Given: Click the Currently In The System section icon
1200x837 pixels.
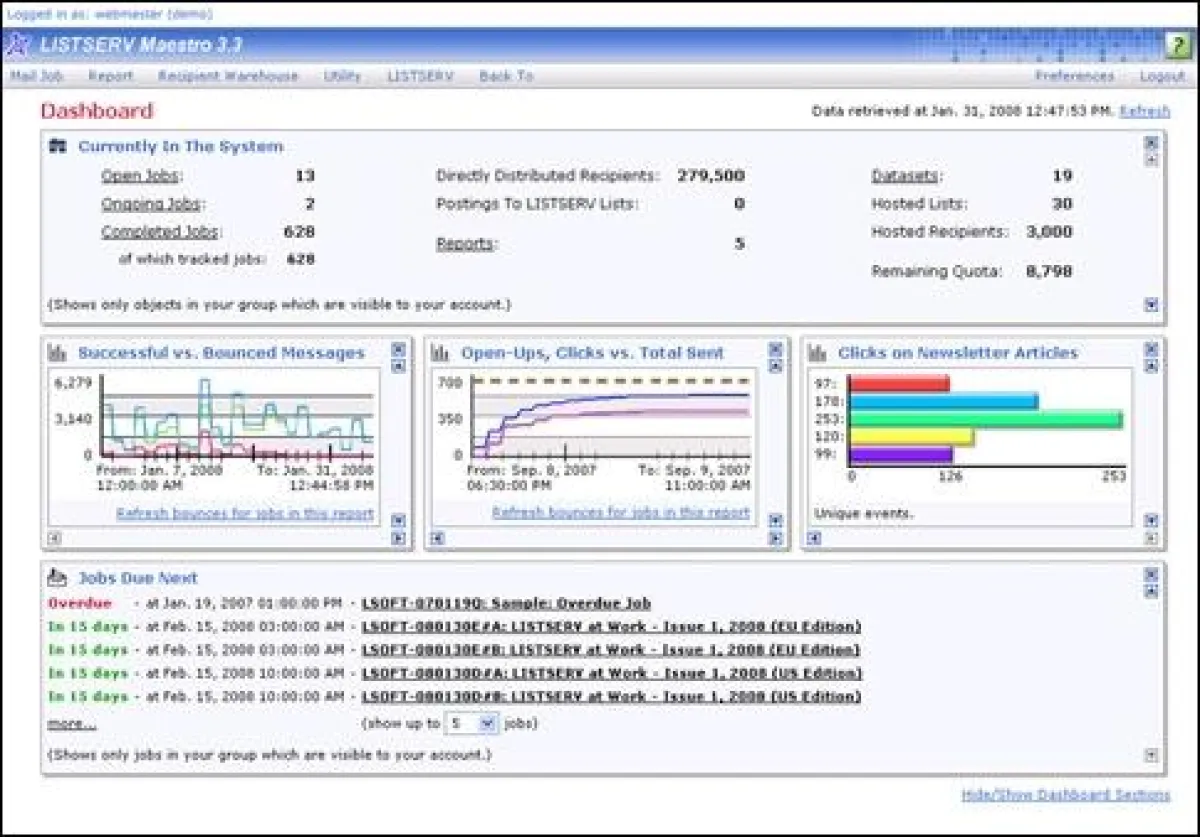Looking at the screenshot, I should [x=58, y=146].
